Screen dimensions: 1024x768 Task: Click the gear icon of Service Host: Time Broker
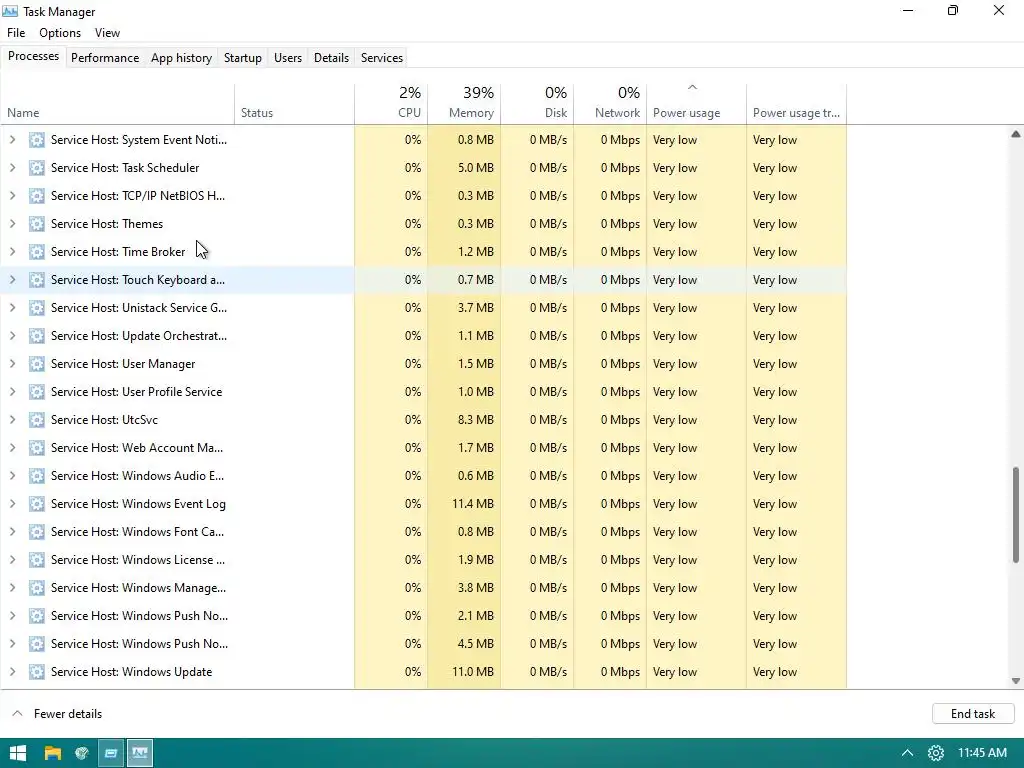[37, 252]
